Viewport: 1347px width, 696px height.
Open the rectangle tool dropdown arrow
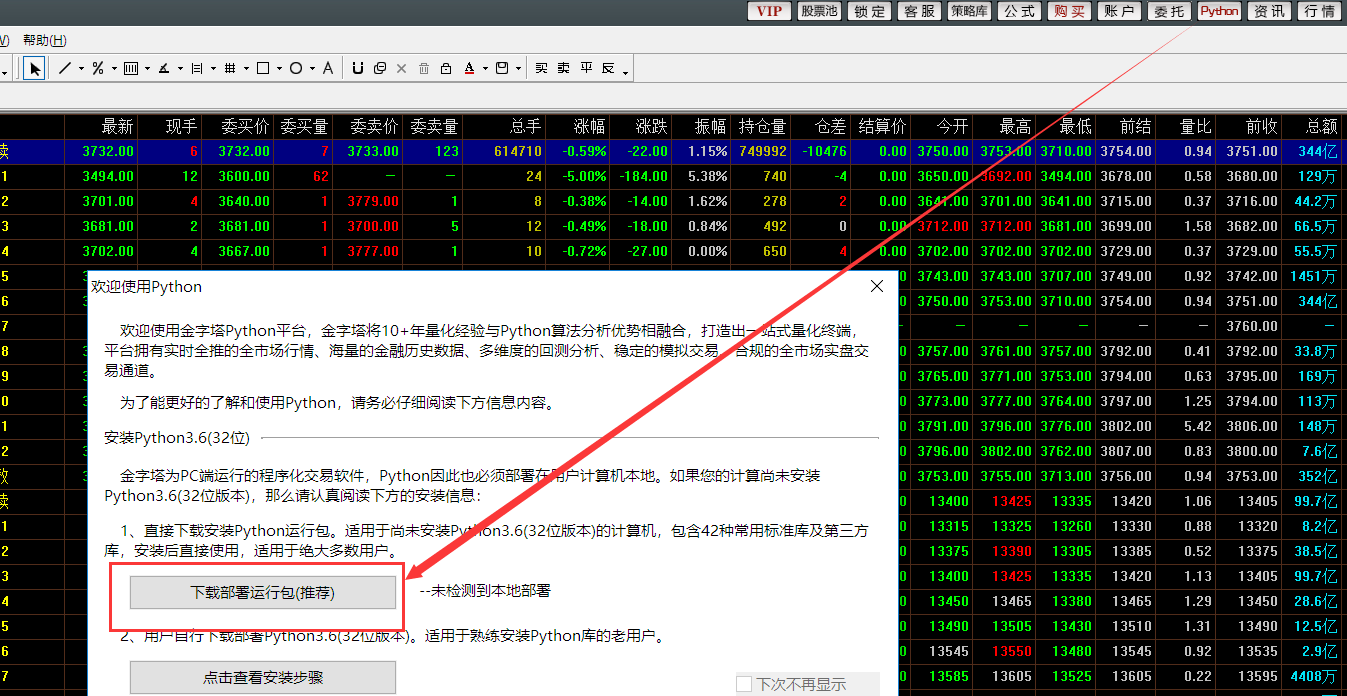click(279, 69)
